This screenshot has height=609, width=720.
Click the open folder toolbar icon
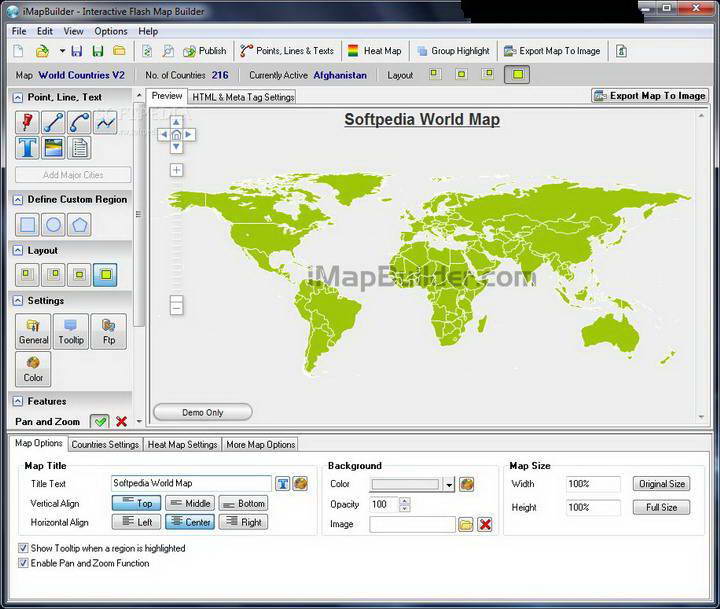[x=119, y=51]
